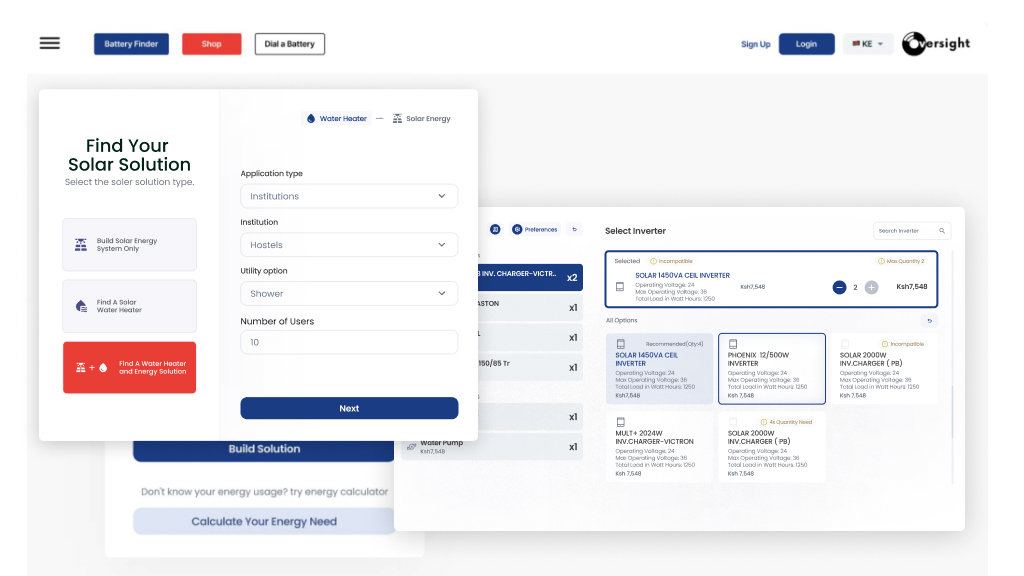The image size is (1024, 576).
Task: Click the Water Pump icon
Action: tap(411, 447)
